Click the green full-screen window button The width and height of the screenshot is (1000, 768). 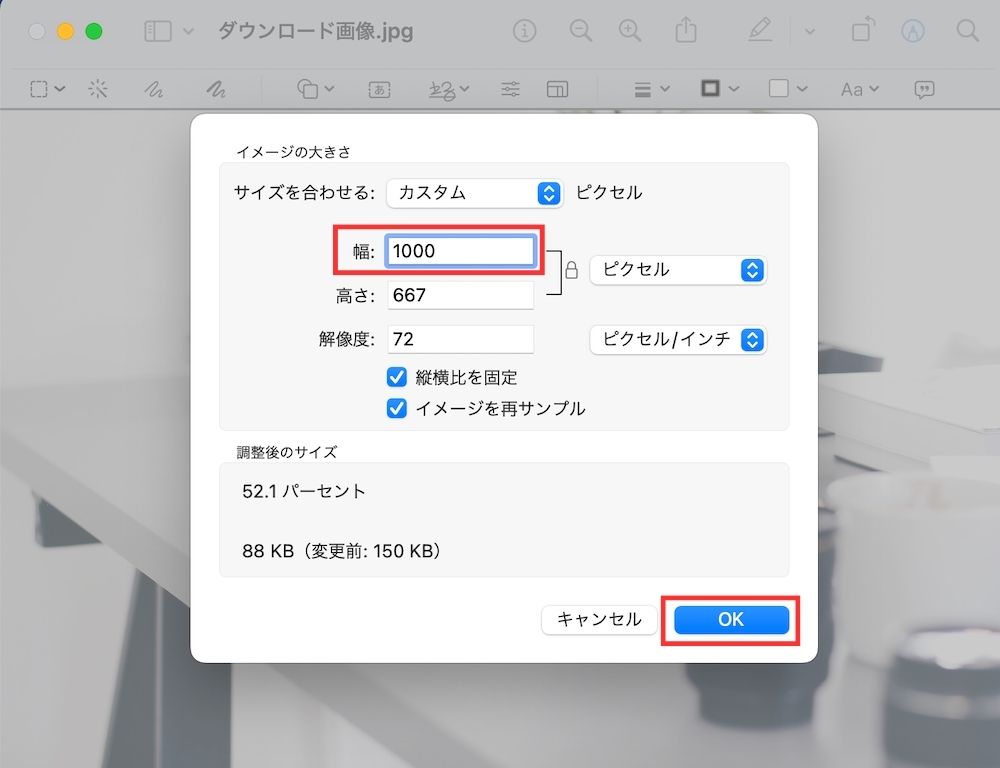(x=94, y=31)
